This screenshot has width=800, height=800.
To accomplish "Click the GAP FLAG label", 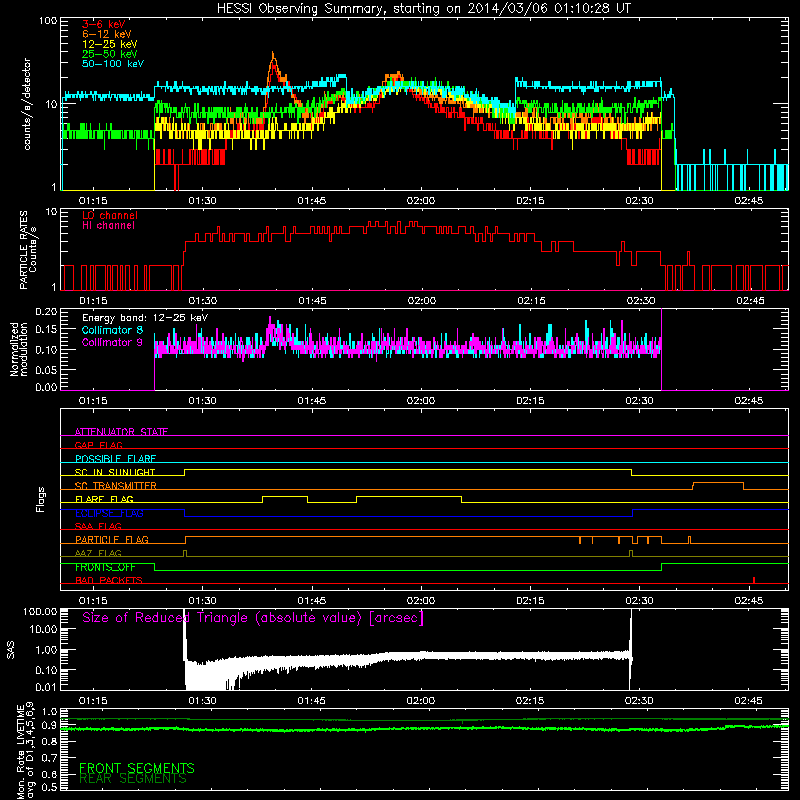I will pyautogui.click(x=98, y=445).
